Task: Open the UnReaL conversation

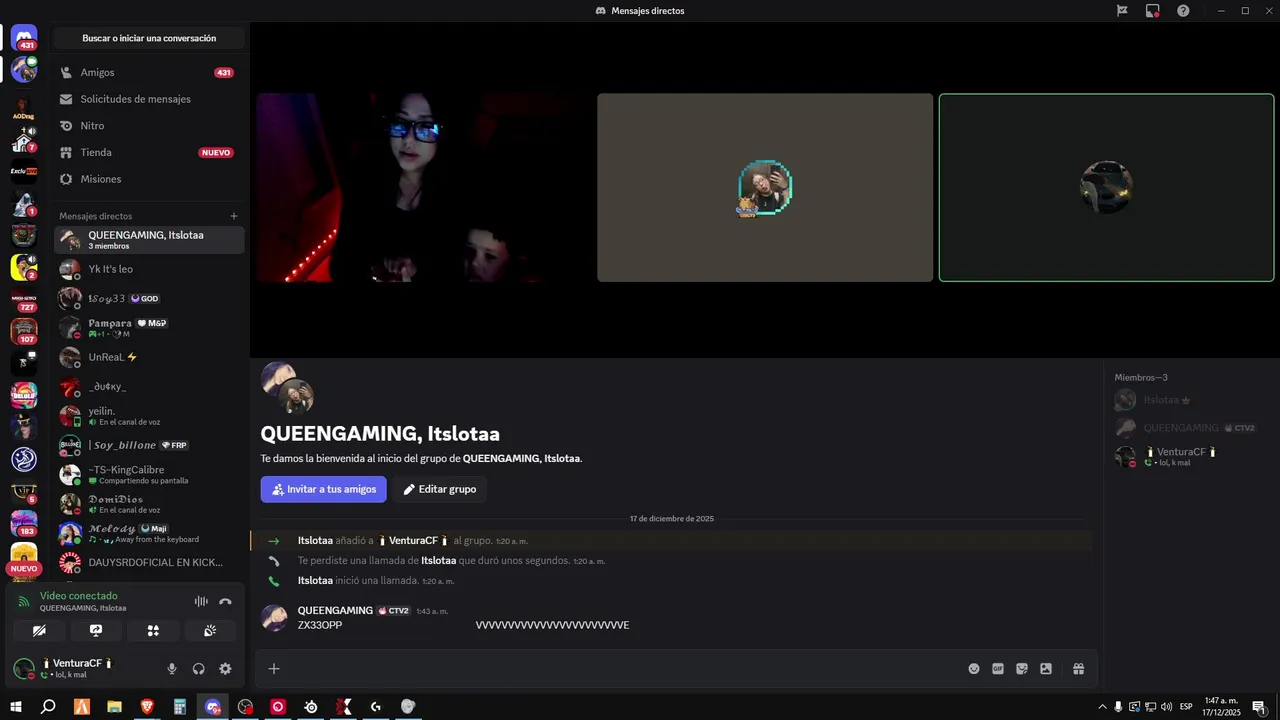Action: tap(149, 357)
